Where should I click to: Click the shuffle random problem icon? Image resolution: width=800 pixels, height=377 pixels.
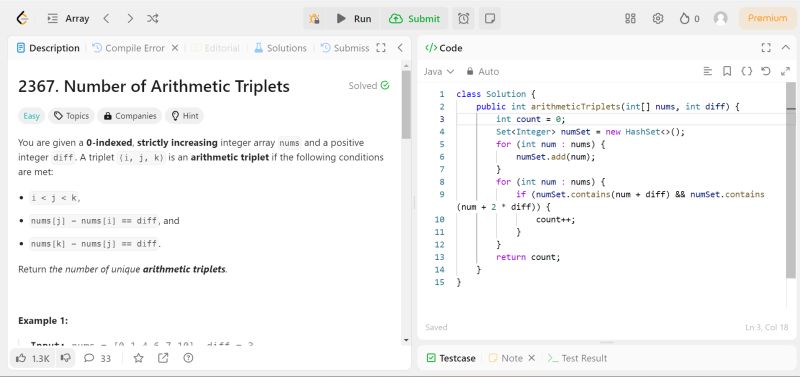point(153,19)
